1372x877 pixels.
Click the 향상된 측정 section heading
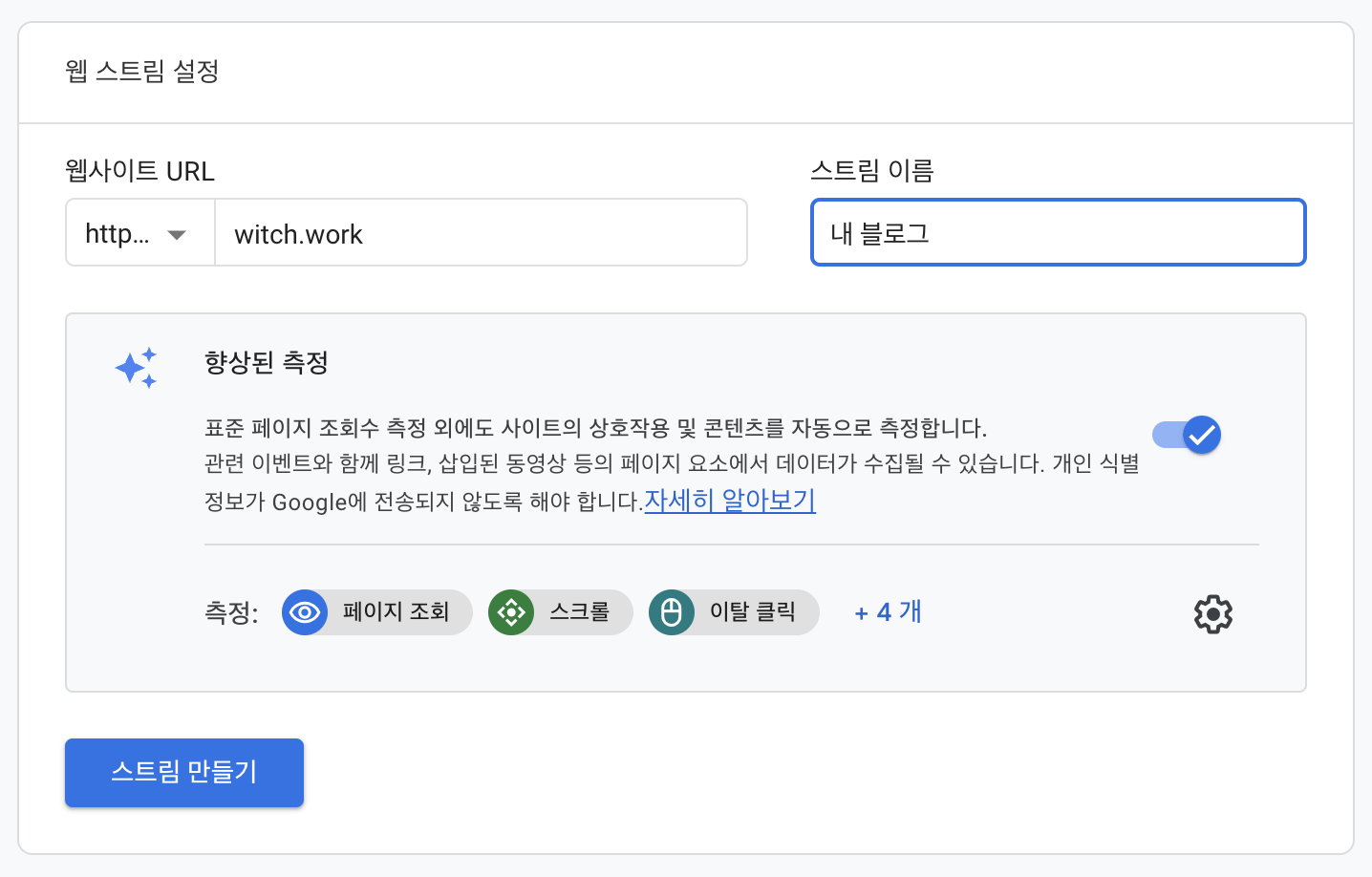click(x=267, y=363)
